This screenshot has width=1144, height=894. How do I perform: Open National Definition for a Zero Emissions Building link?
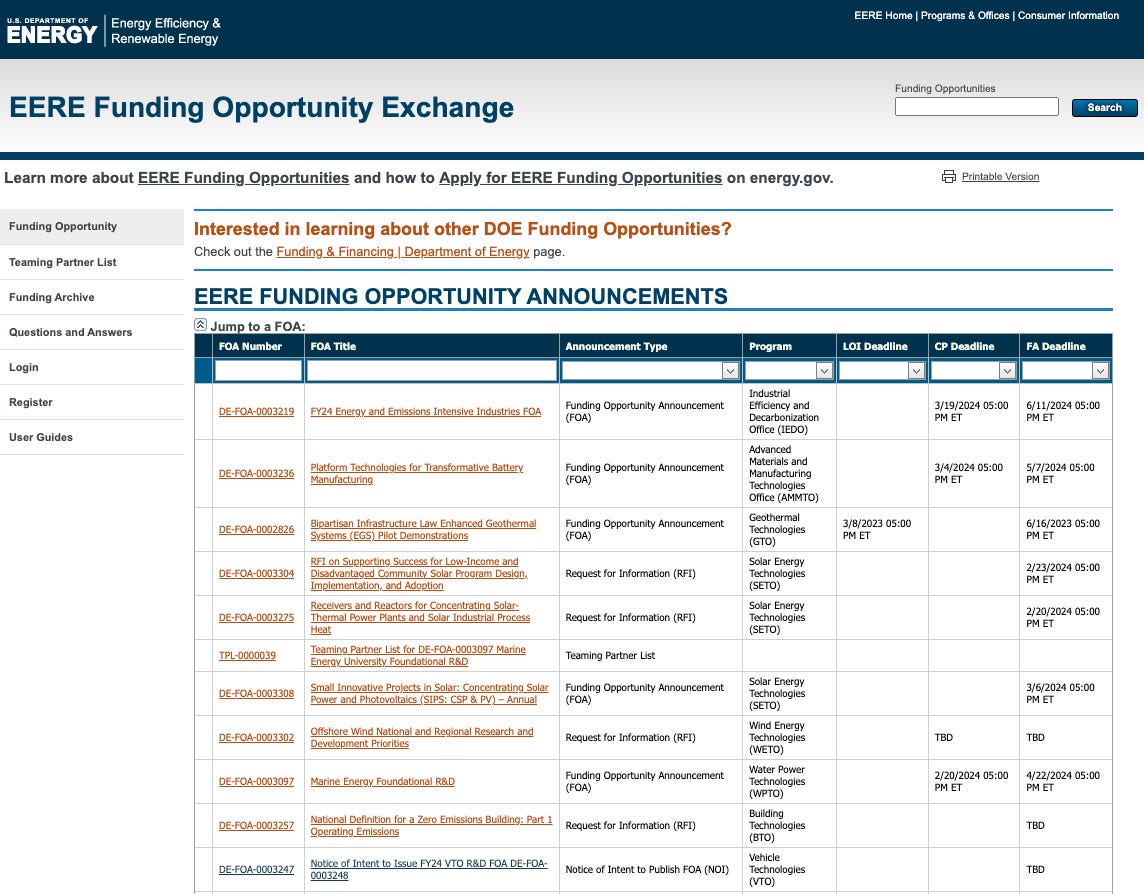tap(431, 825)
